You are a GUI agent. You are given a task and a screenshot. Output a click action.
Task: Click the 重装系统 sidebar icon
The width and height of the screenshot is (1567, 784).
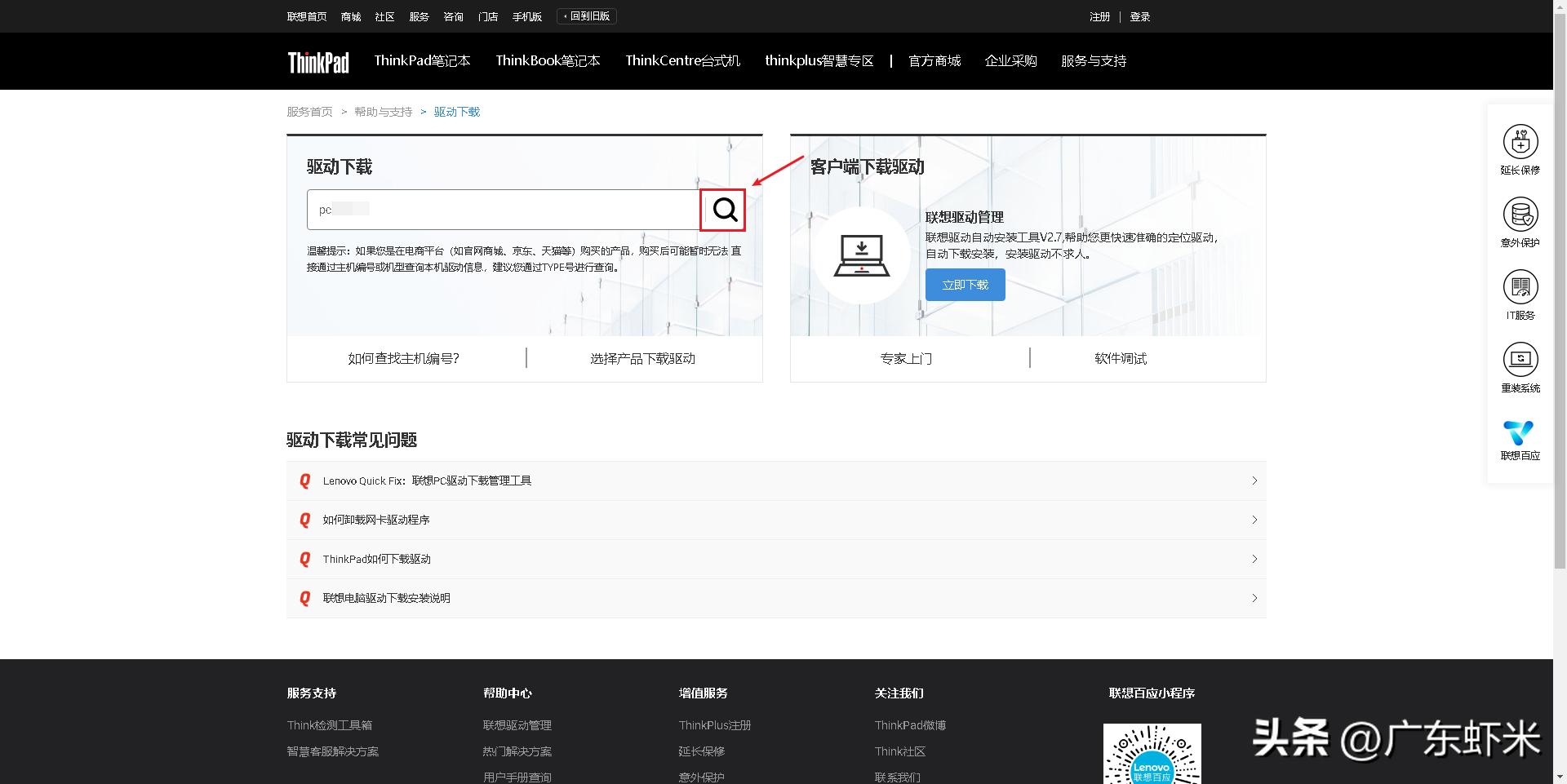(1520, 358)
